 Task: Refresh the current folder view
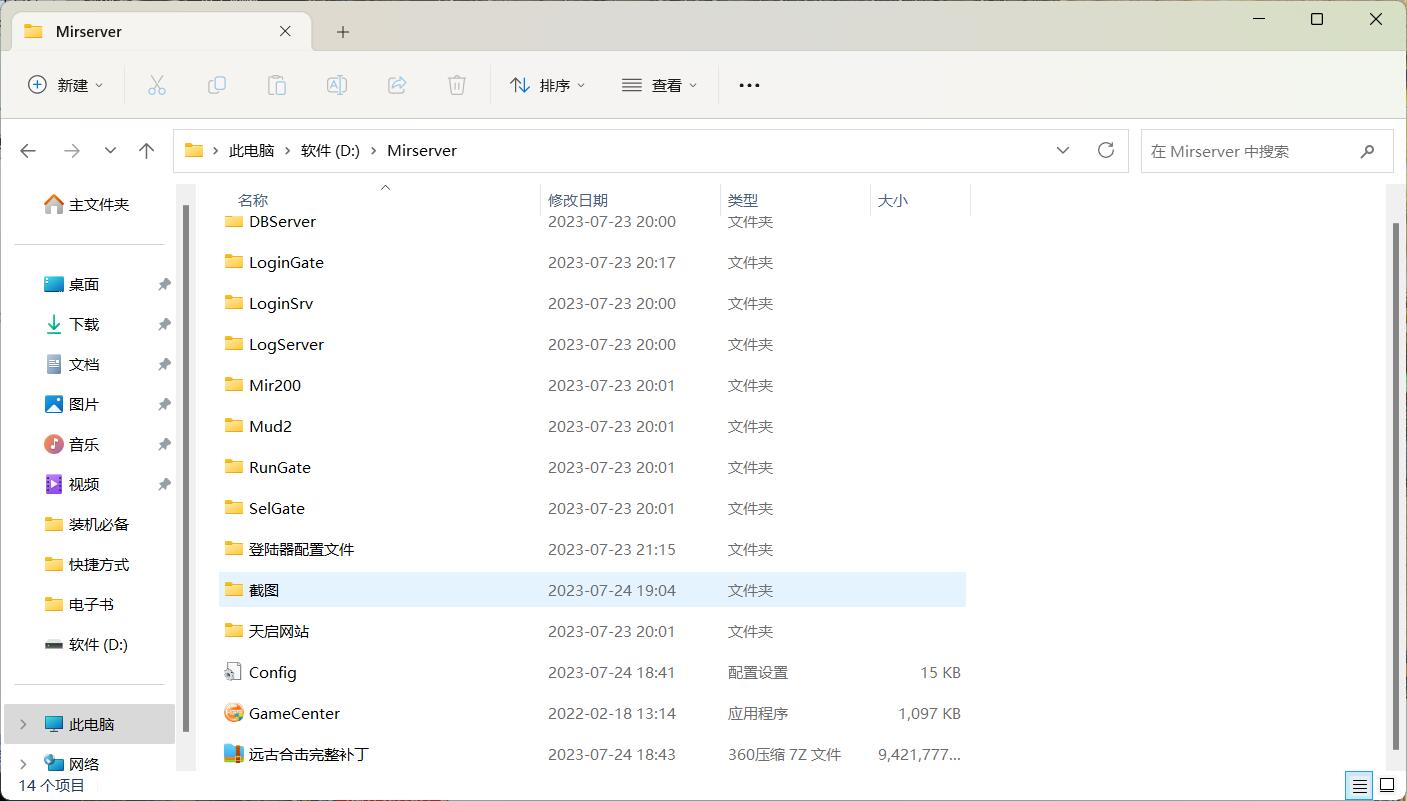click(x=1105, y=150)
